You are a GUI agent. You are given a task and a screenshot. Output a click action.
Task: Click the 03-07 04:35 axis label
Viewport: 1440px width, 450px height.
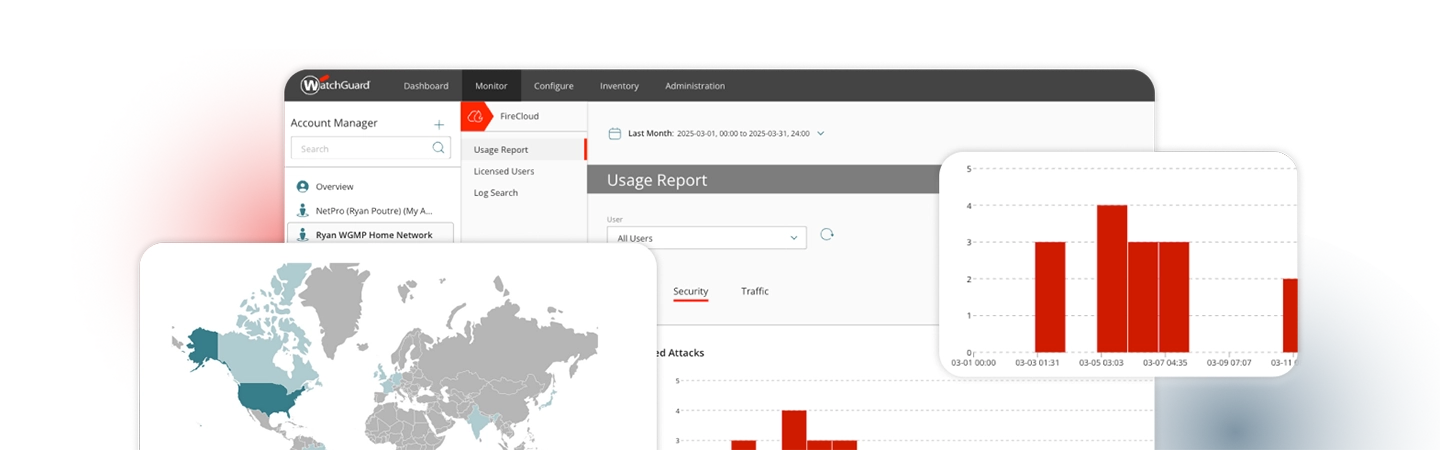[x=1165, y=363]
